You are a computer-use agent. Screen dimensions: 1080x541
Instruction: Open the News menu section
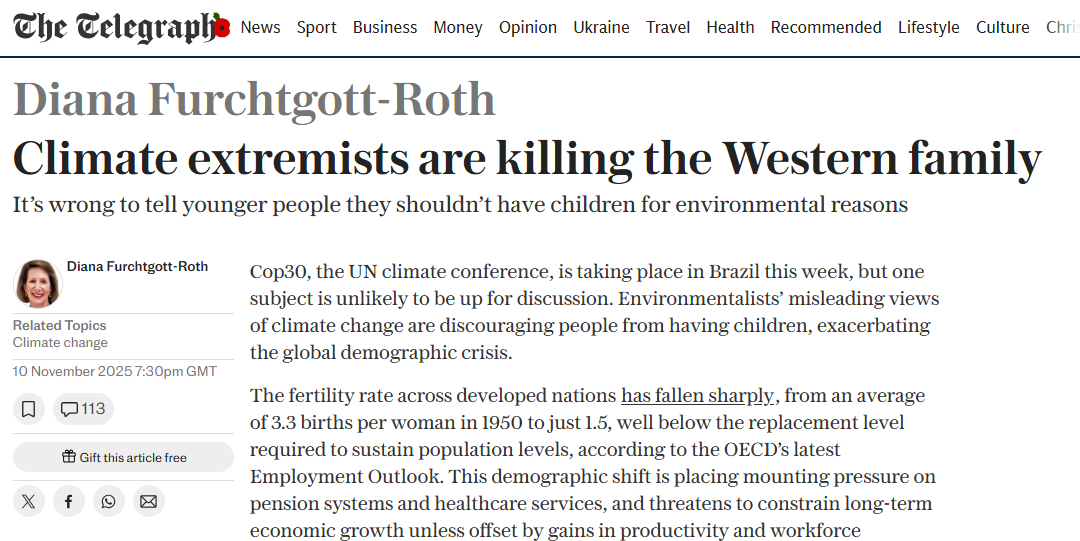pos(260,27)
